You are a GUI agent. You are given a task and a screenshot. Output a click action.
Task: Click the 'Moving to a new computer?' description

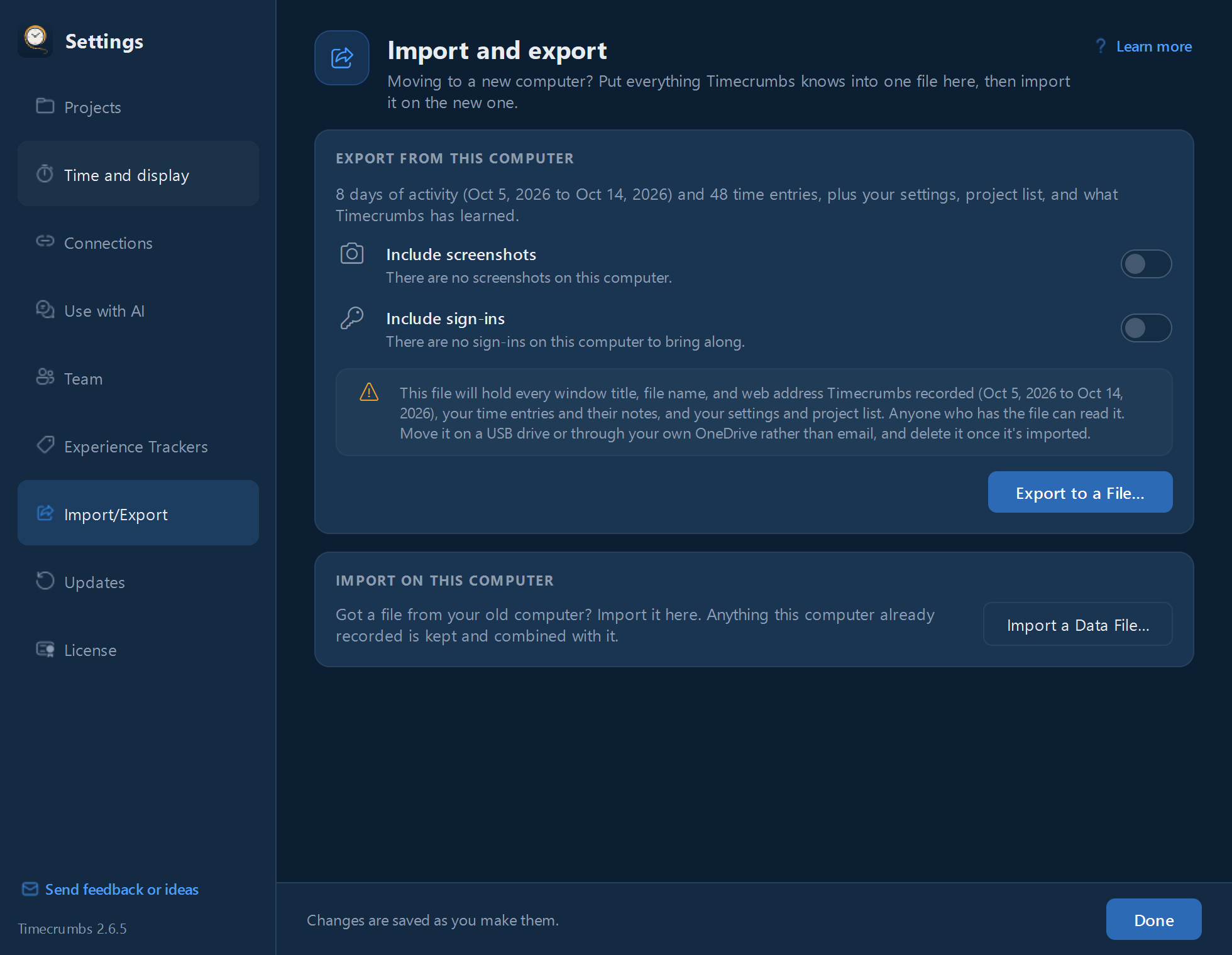tap(729, 92)
